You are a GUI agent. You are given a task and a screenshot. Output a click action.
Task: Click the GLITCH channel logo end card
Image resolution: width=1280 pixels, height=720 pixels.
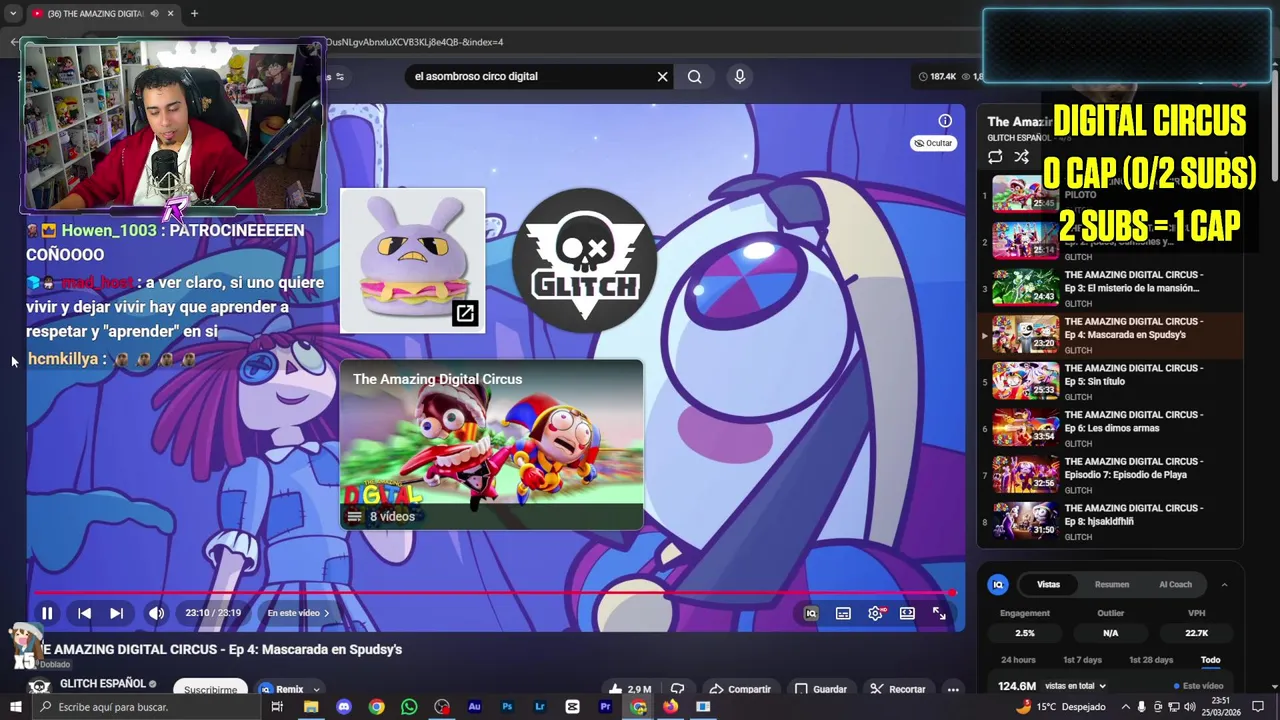point(585,260)
